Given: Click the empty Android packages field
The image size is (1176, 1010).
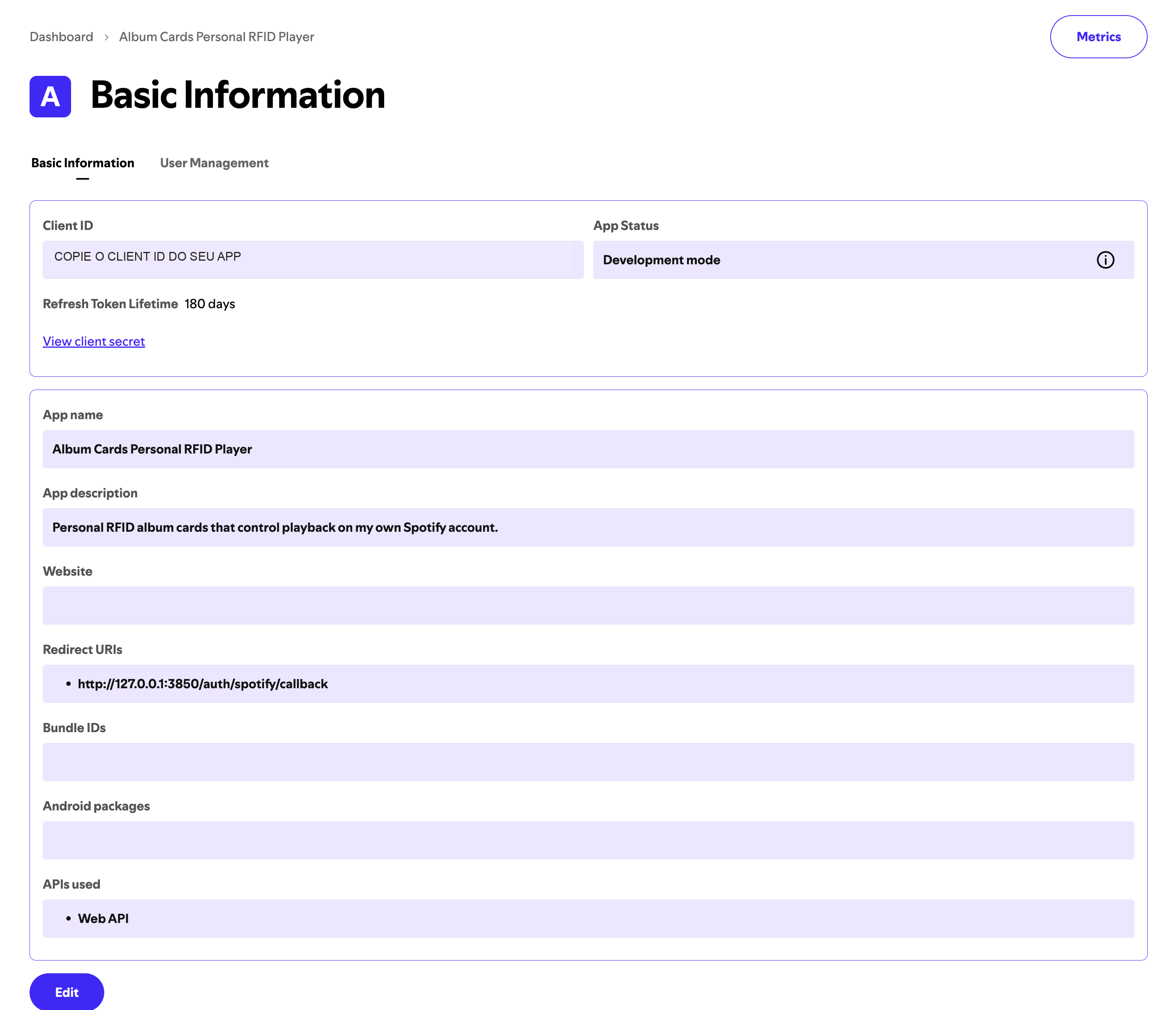Looking at the screenshot, I should click(589, 840).
